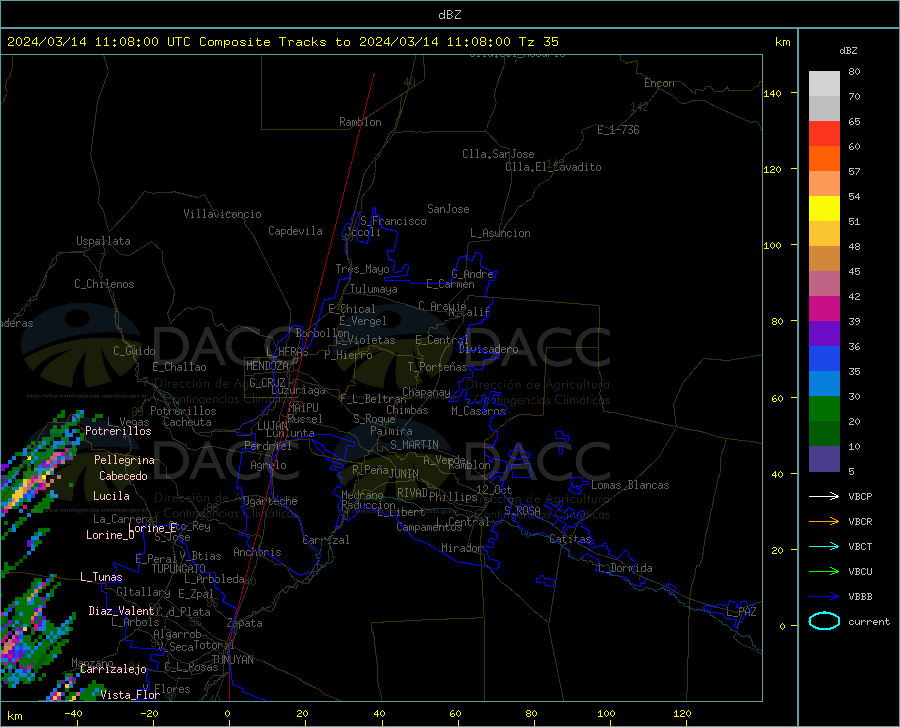Click the C_Chilenos map label
This screenshot has height=727, width=900.
[104, 284]
